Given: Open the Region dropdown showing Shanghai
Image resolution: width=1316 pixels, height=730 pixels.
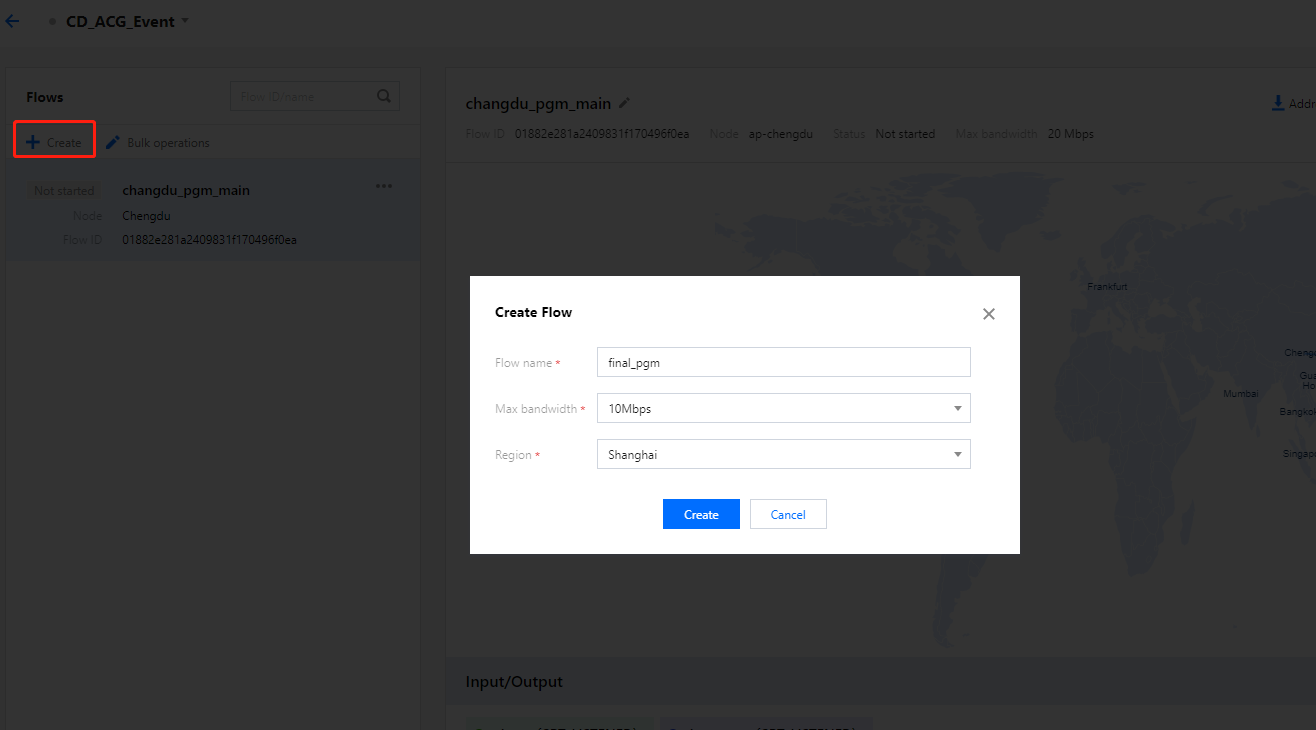Looking at the screenshot, I should pos(783,454).
